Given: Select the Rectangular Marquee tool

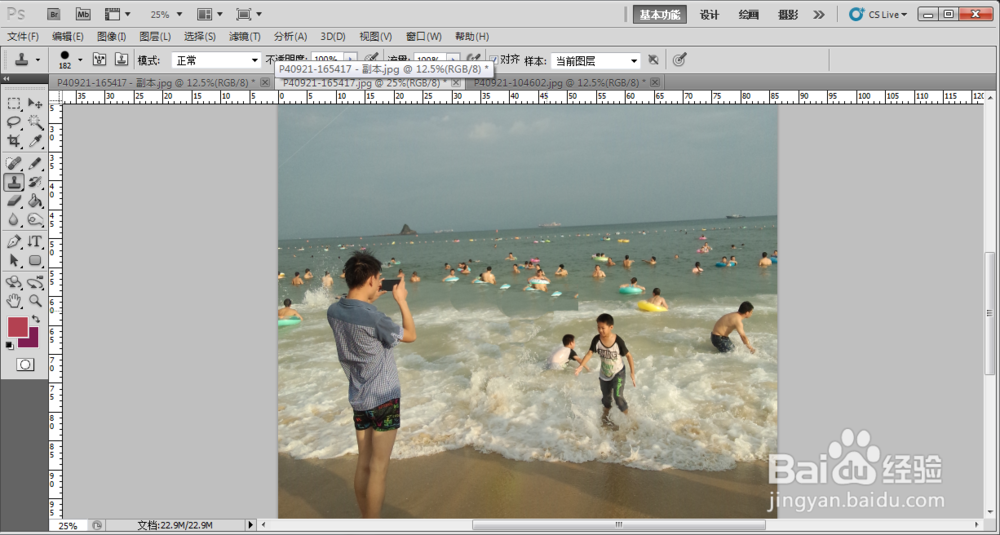Looking at the screenshot, I should 13,103.
